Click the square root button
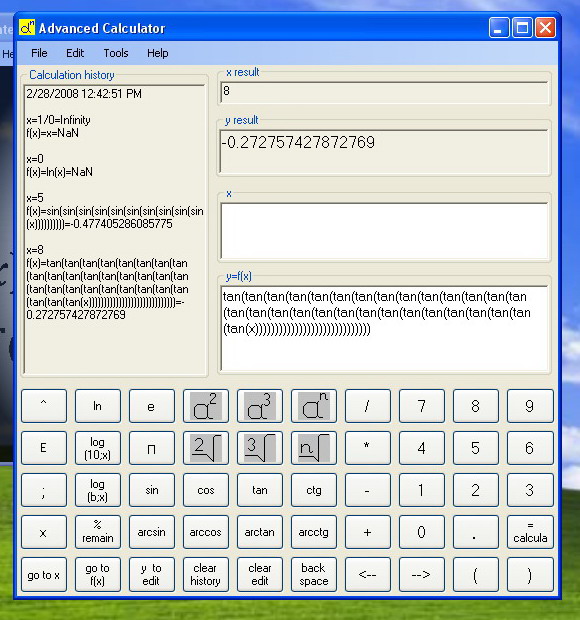The image size is (580, 620). pos(206,448)
